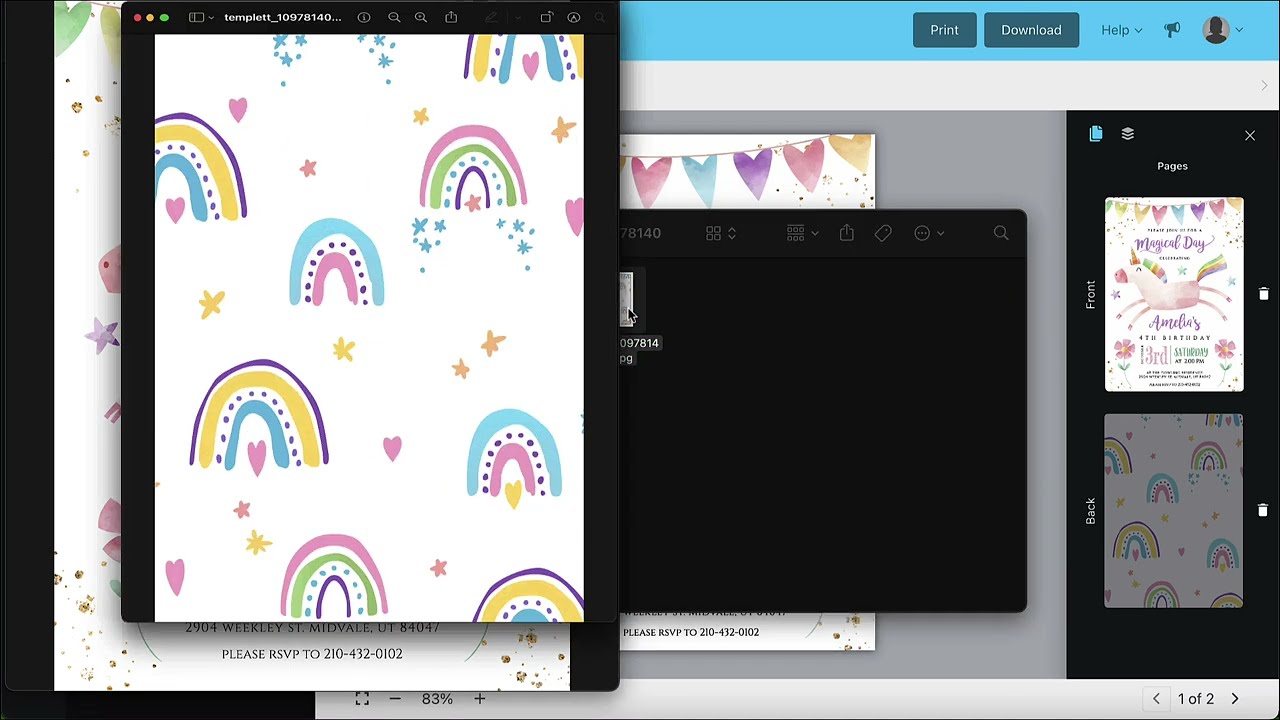Open search in Preview toolbar

(x=600, y=18)
